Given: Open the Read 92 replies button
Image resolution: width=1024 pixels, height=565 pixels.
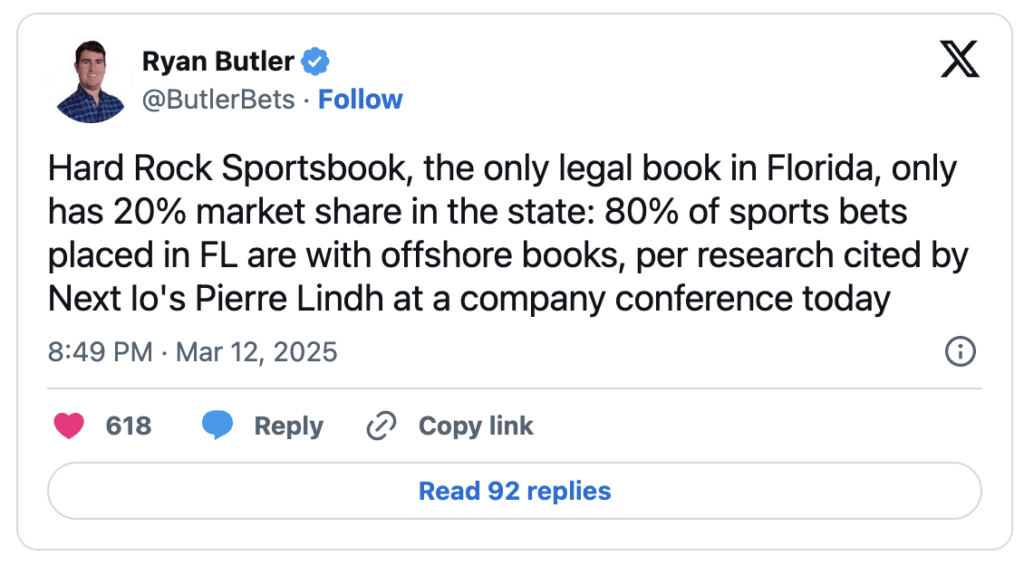Looking at the screenshot, I should 514,491.
